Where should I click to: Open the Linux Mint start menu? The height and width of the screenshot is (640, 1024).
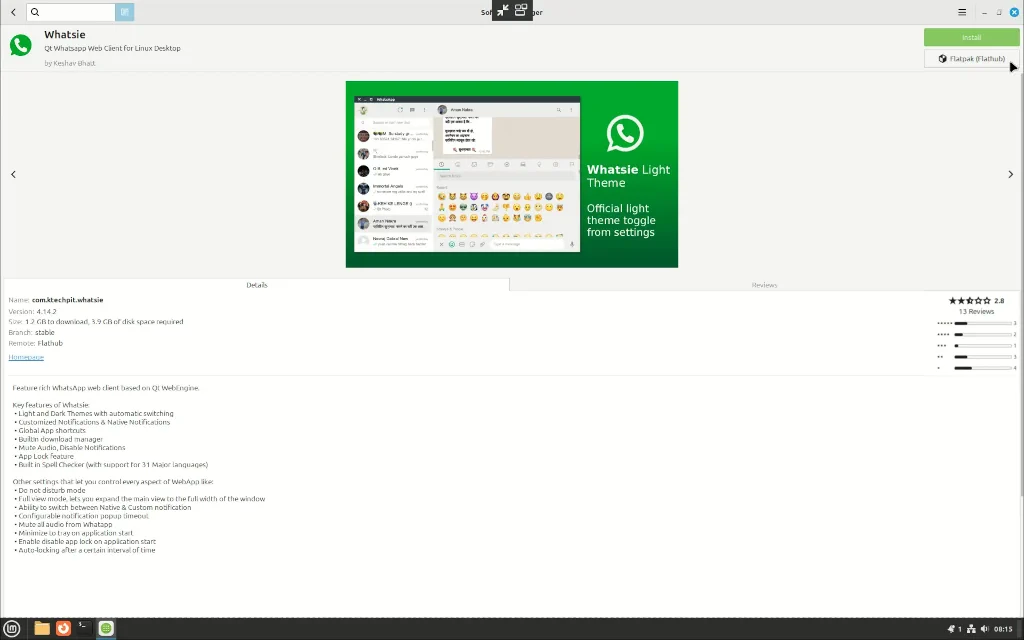coord(12,628)
